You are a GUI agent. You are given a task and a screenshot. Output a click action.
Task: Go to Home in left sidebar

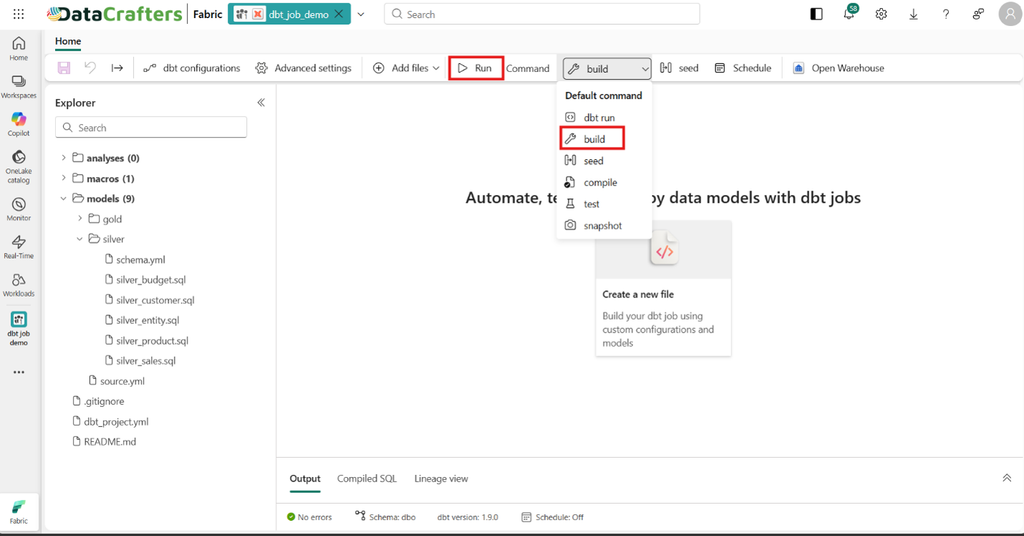click(x=18, y=48)
